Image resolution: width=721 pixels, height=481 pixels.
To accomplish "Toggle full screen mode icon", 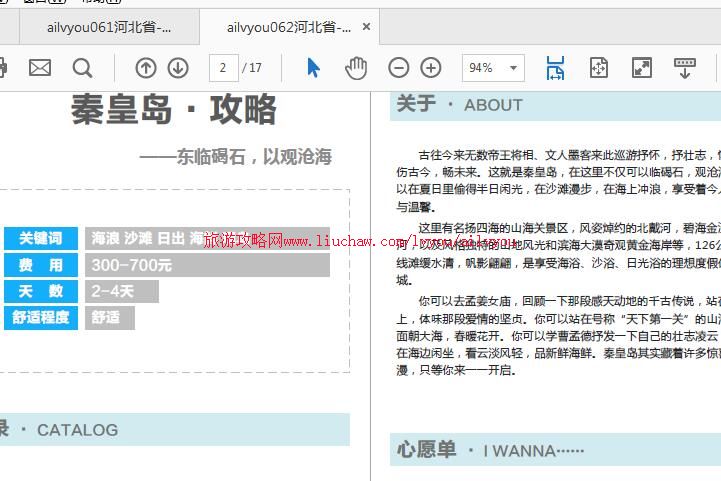I will (641, 68).
